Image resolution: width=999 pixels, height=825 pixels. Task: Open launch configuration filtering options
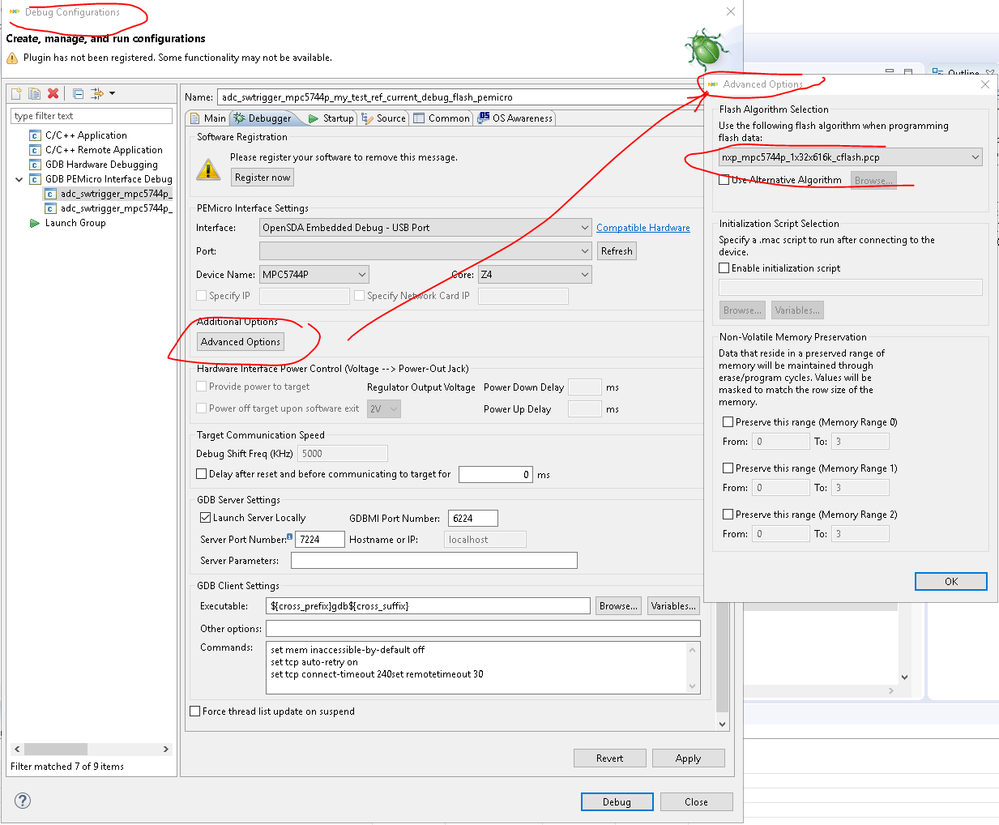(96, 93)
